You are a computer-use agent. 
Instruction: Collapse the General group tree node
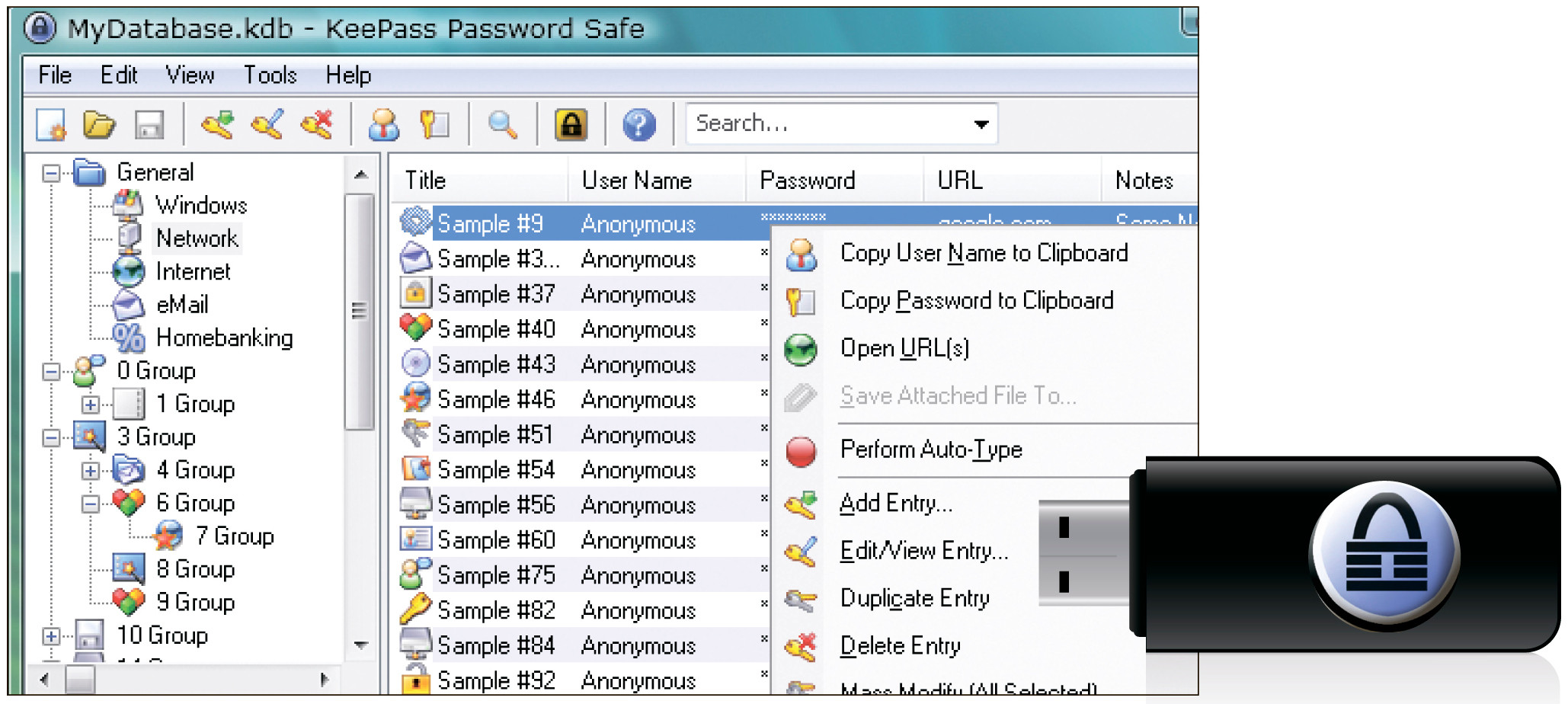[51, 173]
